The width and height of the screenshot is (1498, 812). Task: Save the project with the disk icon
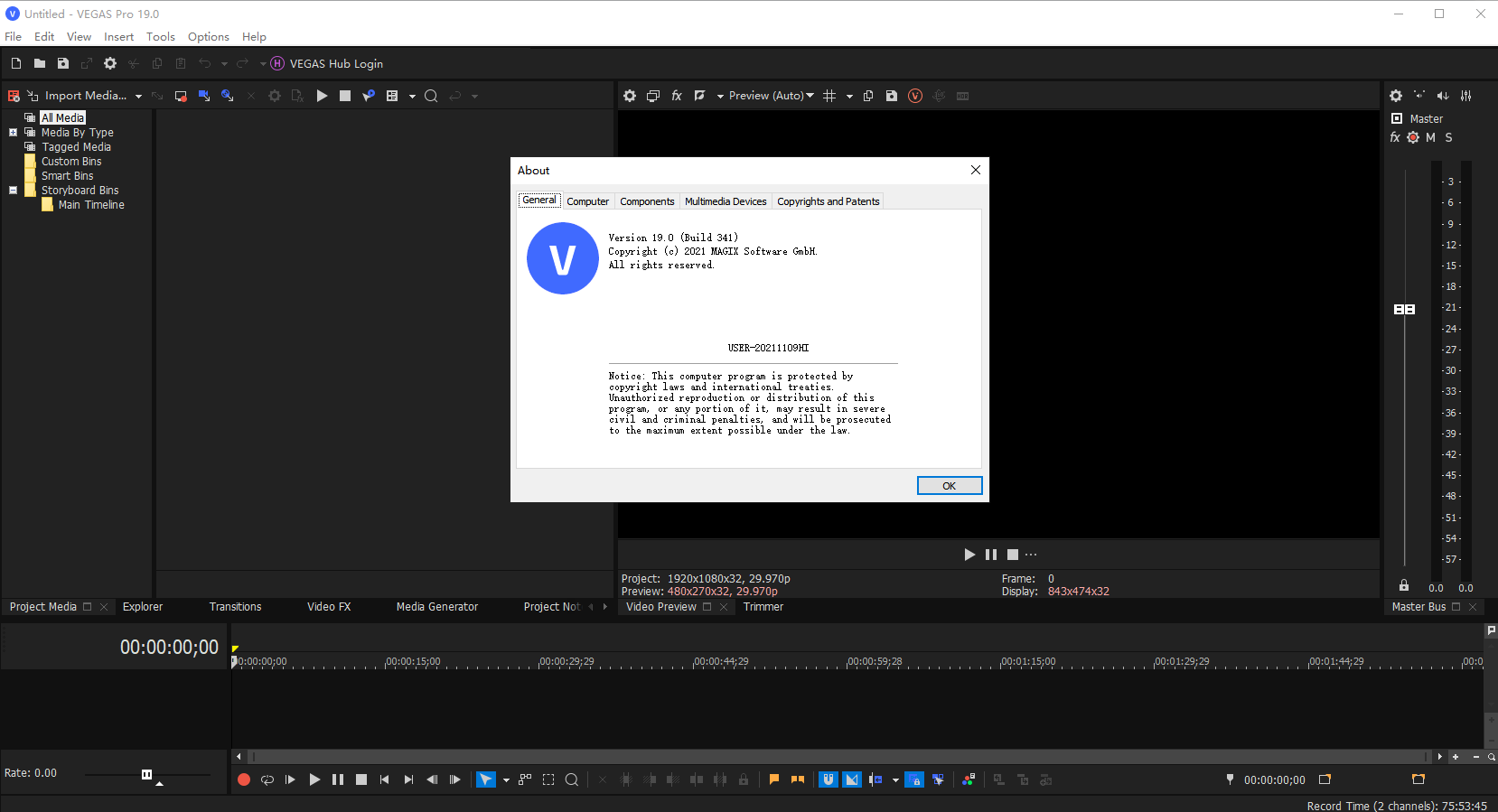tap(63, 63)
